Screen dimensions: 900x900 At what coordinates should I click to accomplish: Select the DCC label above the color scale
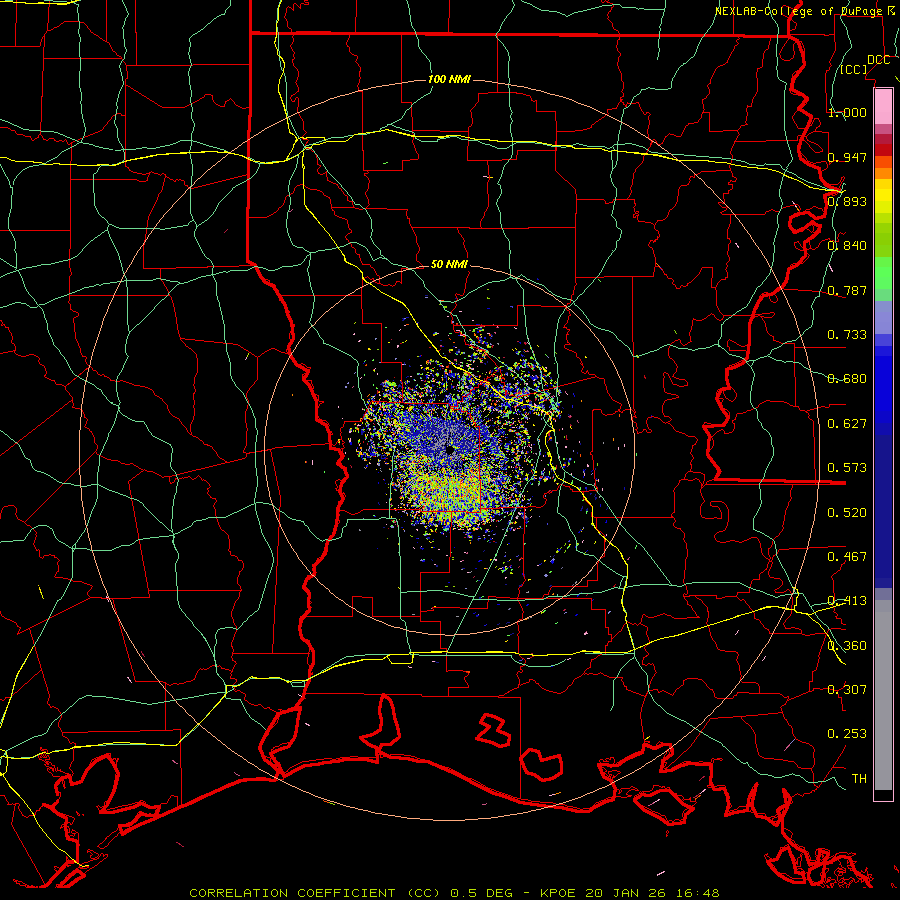(878, 60)
